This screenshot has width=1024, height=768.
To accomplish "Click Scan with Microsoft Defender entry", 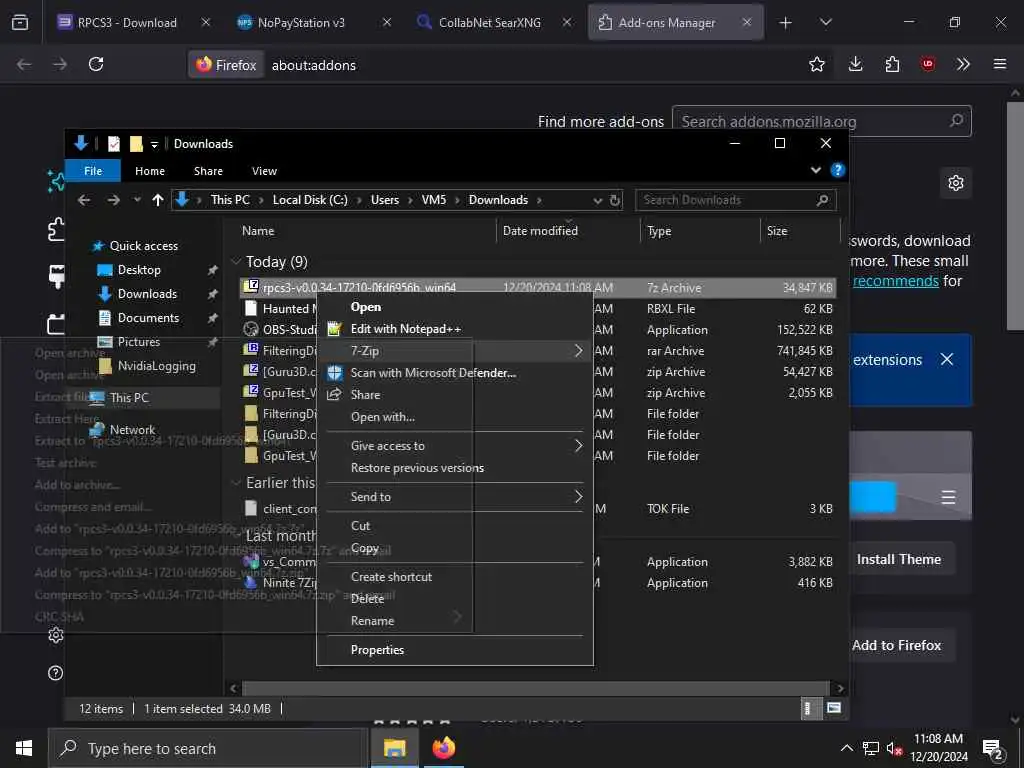I will [433, 373].
